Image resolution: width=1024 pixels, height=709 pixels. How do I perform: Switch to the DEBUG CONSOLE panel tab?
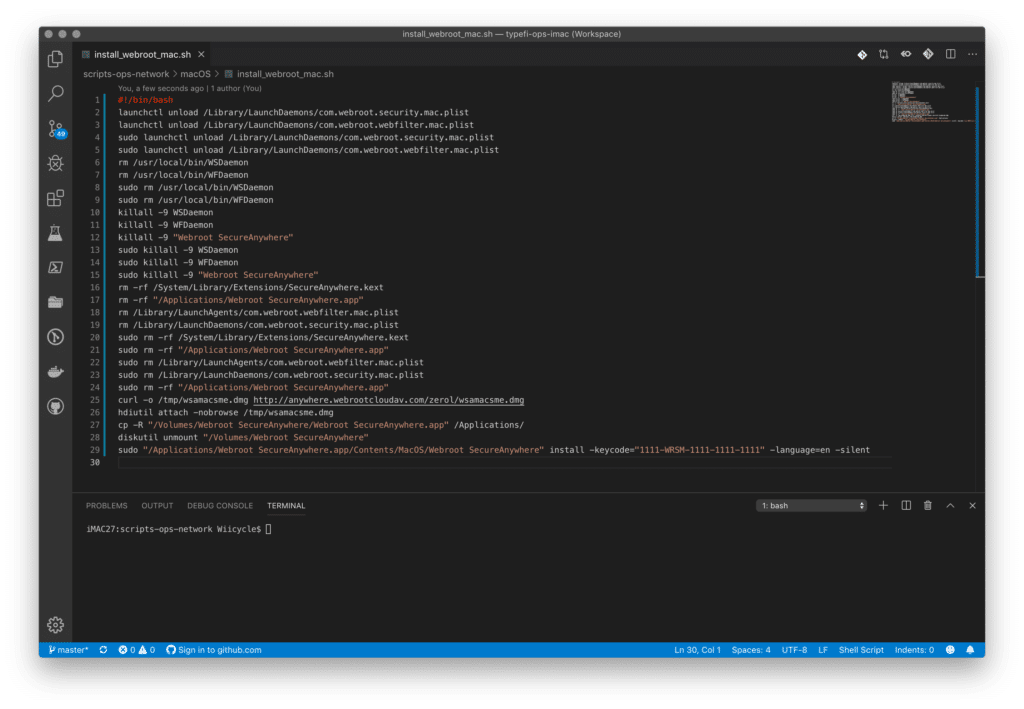220,505
